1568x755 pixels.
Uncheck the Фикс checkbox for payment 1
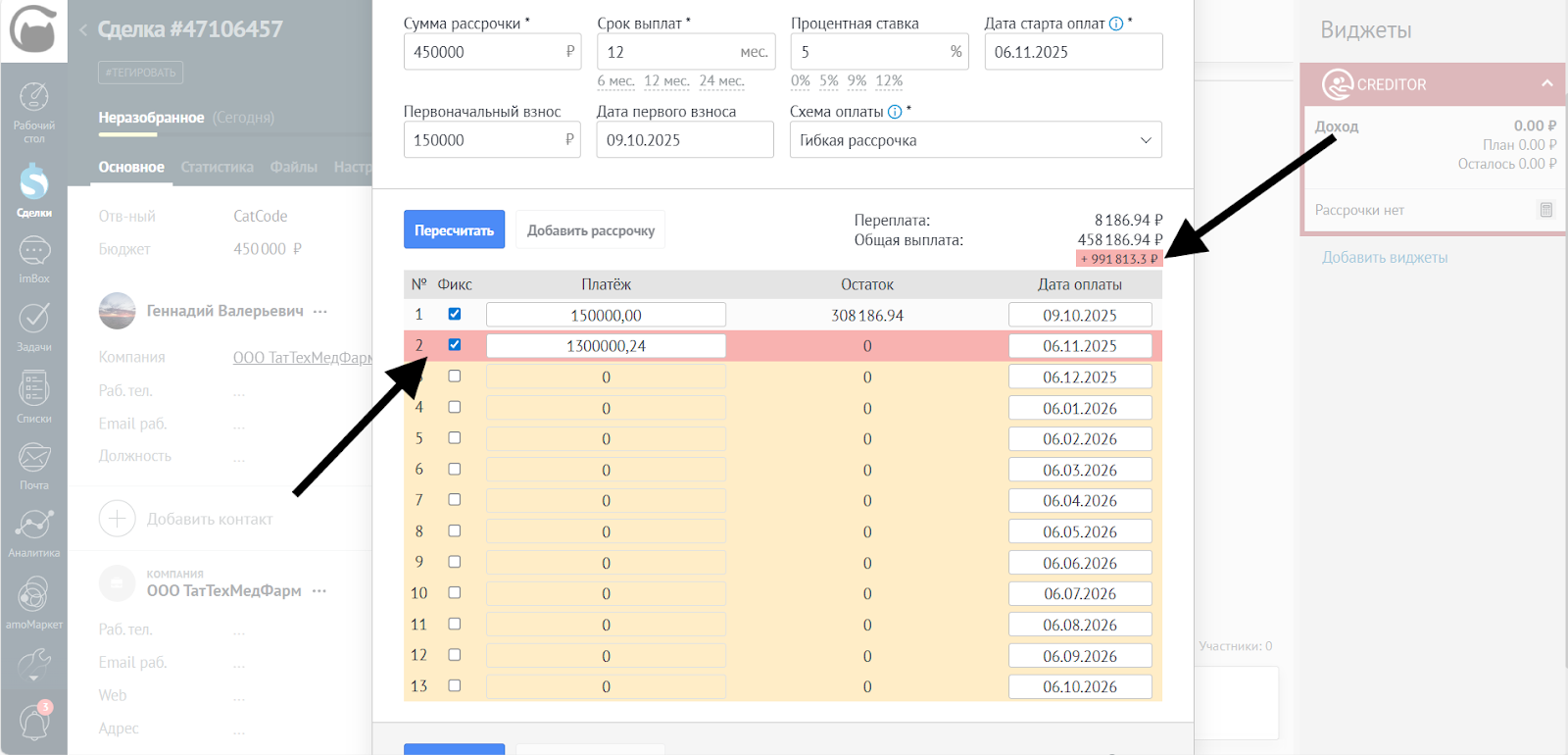[455, 315]
